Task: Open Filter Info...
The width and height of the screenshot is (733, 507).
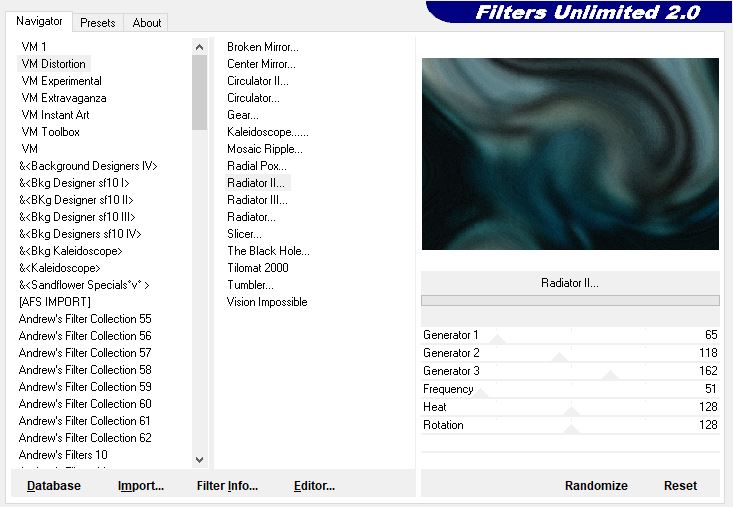Action: tap(227, 486)
